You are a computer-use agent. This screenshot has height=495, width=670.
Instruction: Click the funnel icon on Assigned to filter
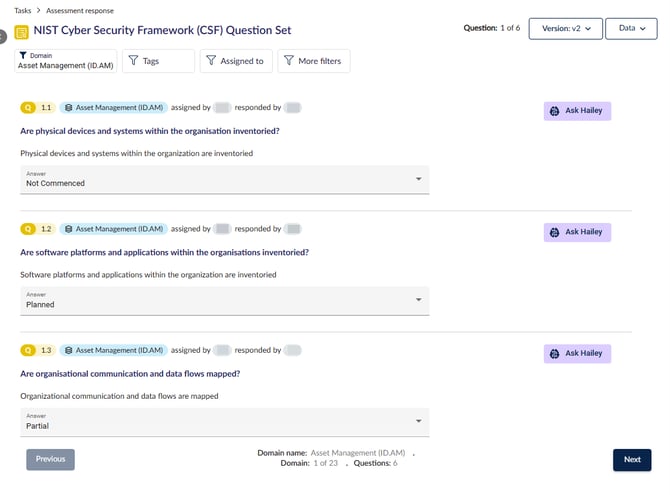[x=210, y=61]
